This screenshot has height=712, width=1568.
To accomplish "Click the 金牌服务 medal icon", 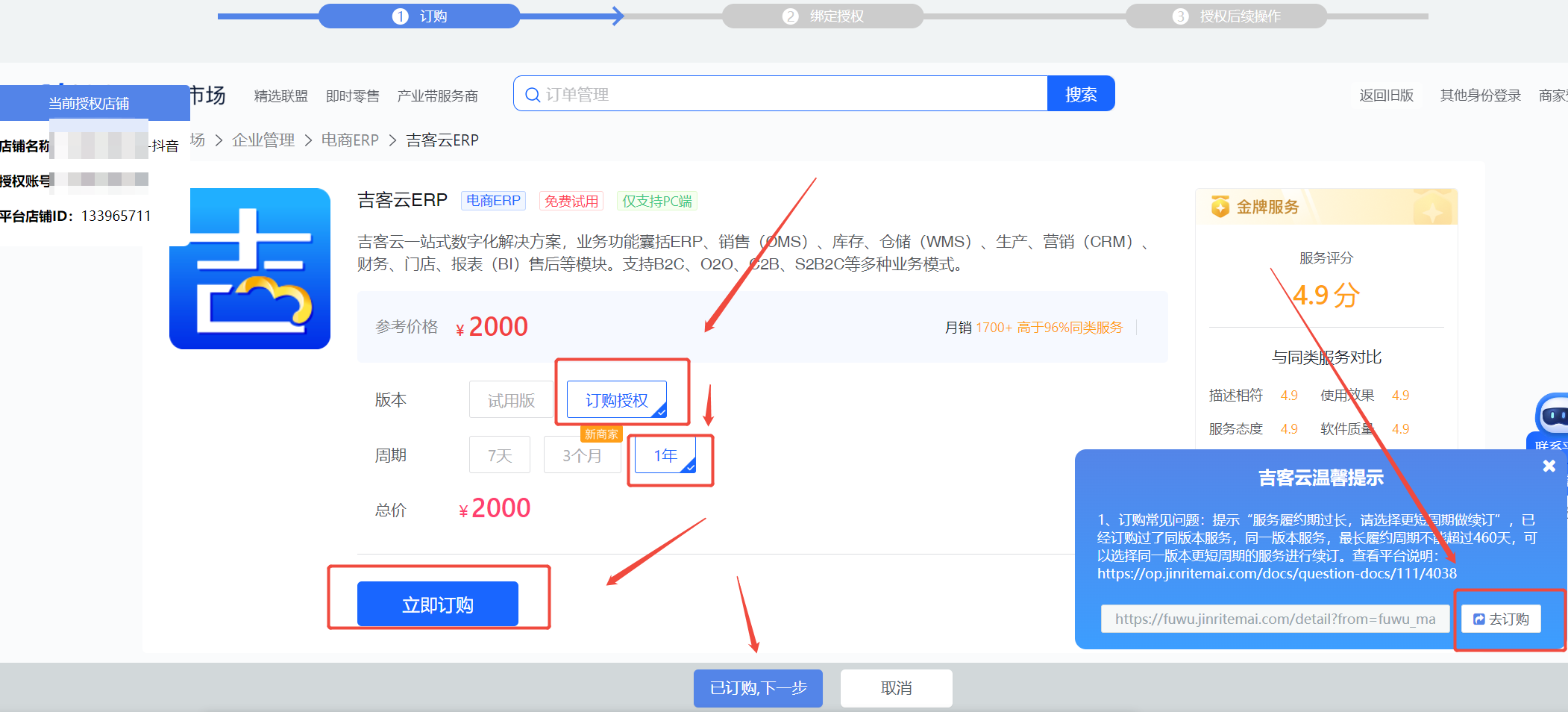I will click(x=1220, y=207).
